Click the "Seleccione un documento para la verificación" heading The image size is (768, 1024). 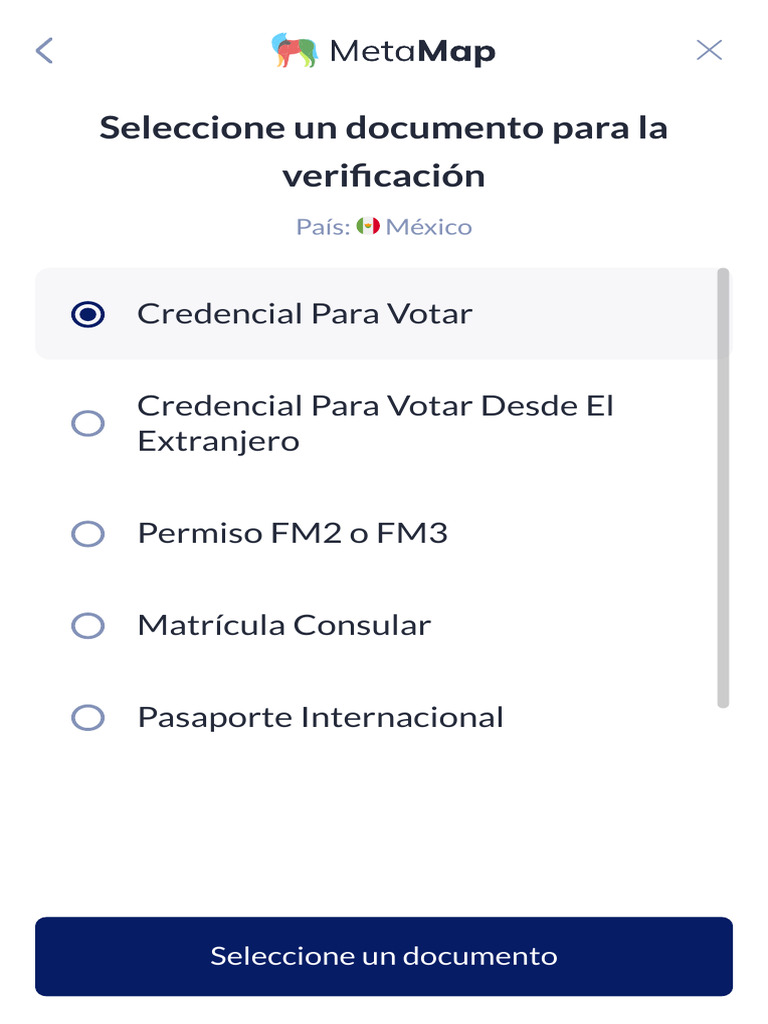[x=384, y=152]
